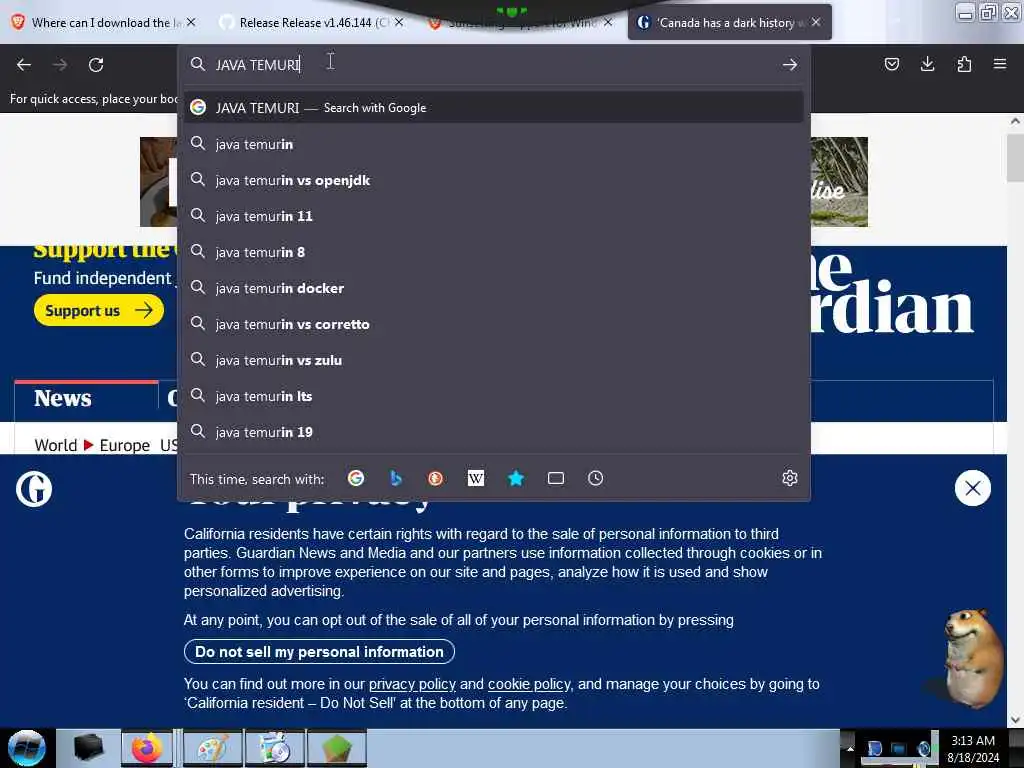Click the yellow Support us button
1024x768 pixels.
point(99,310)
